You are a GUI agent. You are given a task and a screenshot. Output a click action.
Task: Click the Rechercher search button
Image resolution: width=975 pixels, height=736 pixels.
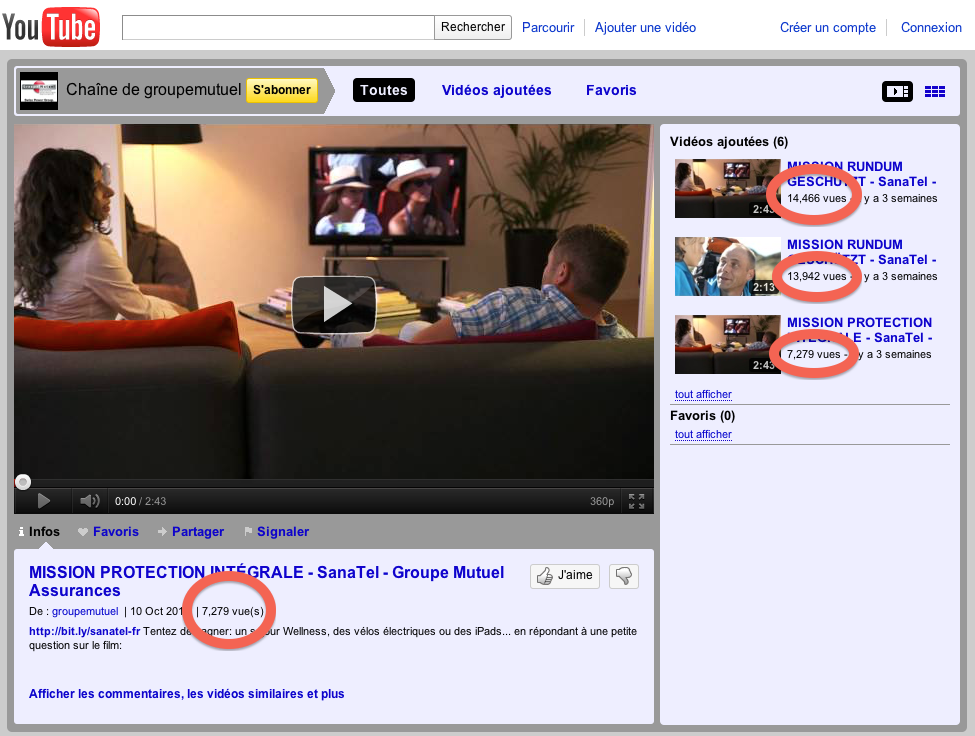click(473, 27)
